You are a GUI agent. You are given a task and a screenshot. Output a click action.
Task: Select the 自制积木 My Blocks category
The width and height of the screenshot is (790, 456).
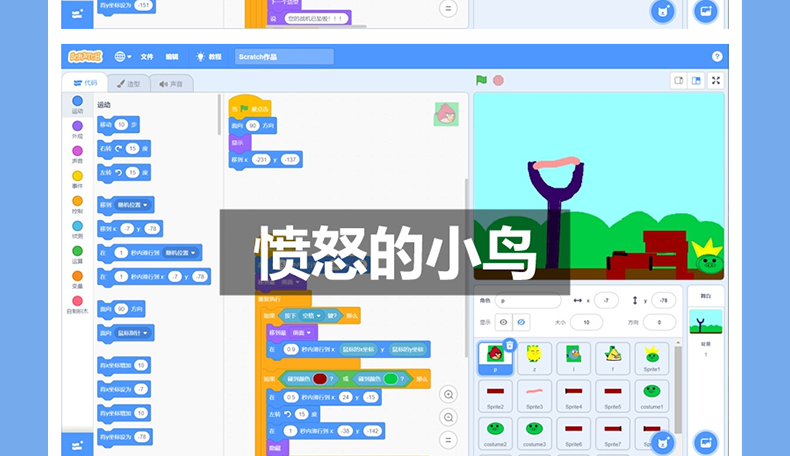[x=77, y=304]
